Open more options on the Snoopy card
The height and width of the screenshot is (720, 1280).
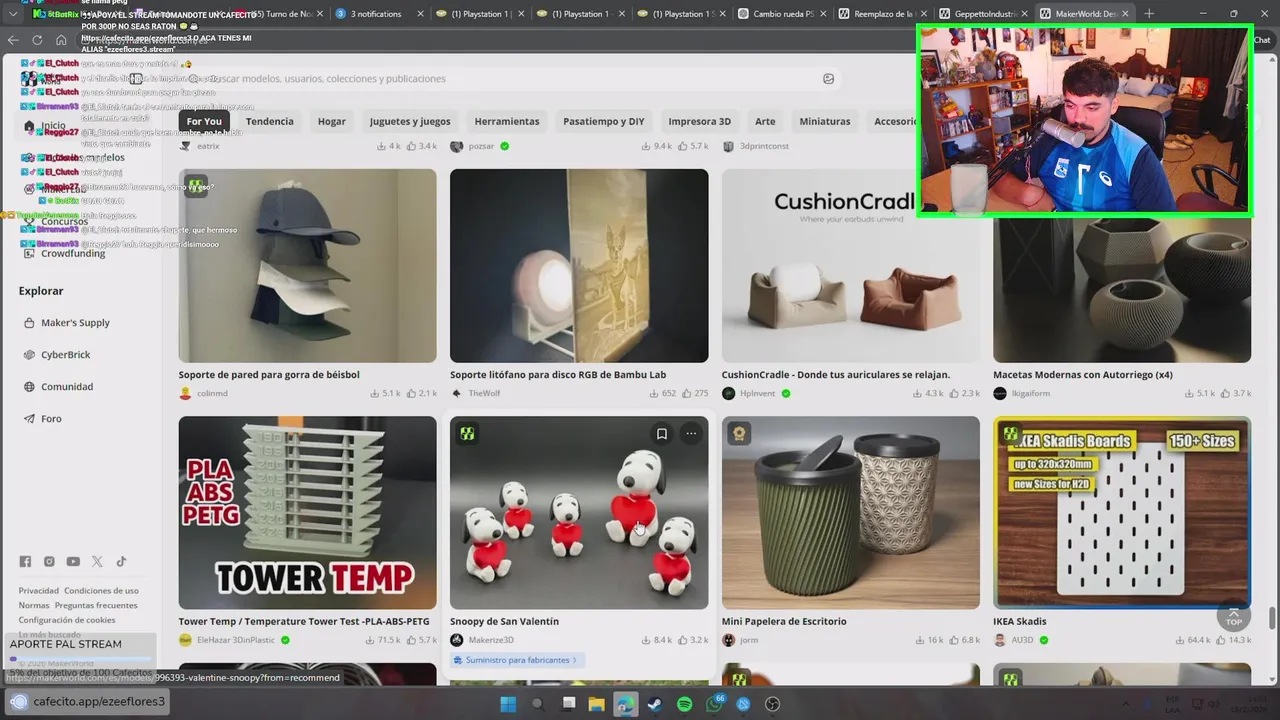[691, 434]
